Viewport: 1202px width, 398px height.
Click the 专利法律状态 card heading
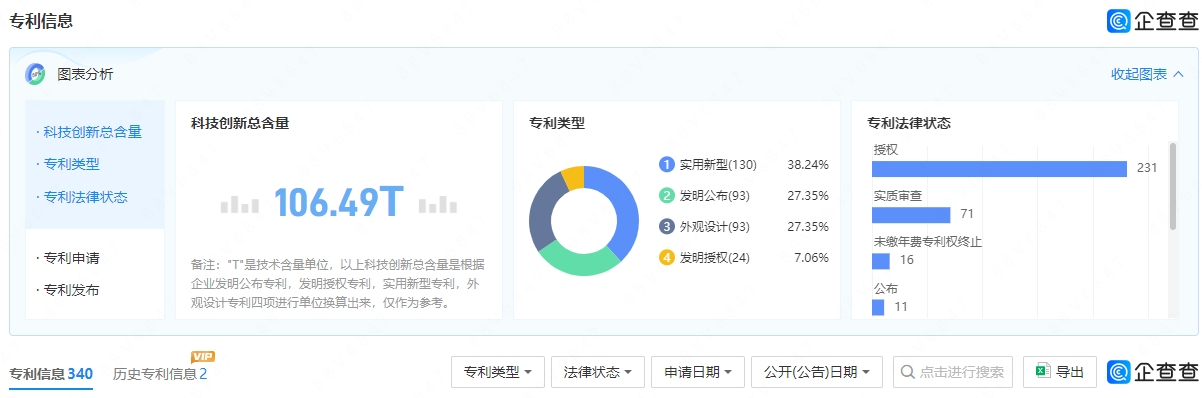tap(908, 123)
